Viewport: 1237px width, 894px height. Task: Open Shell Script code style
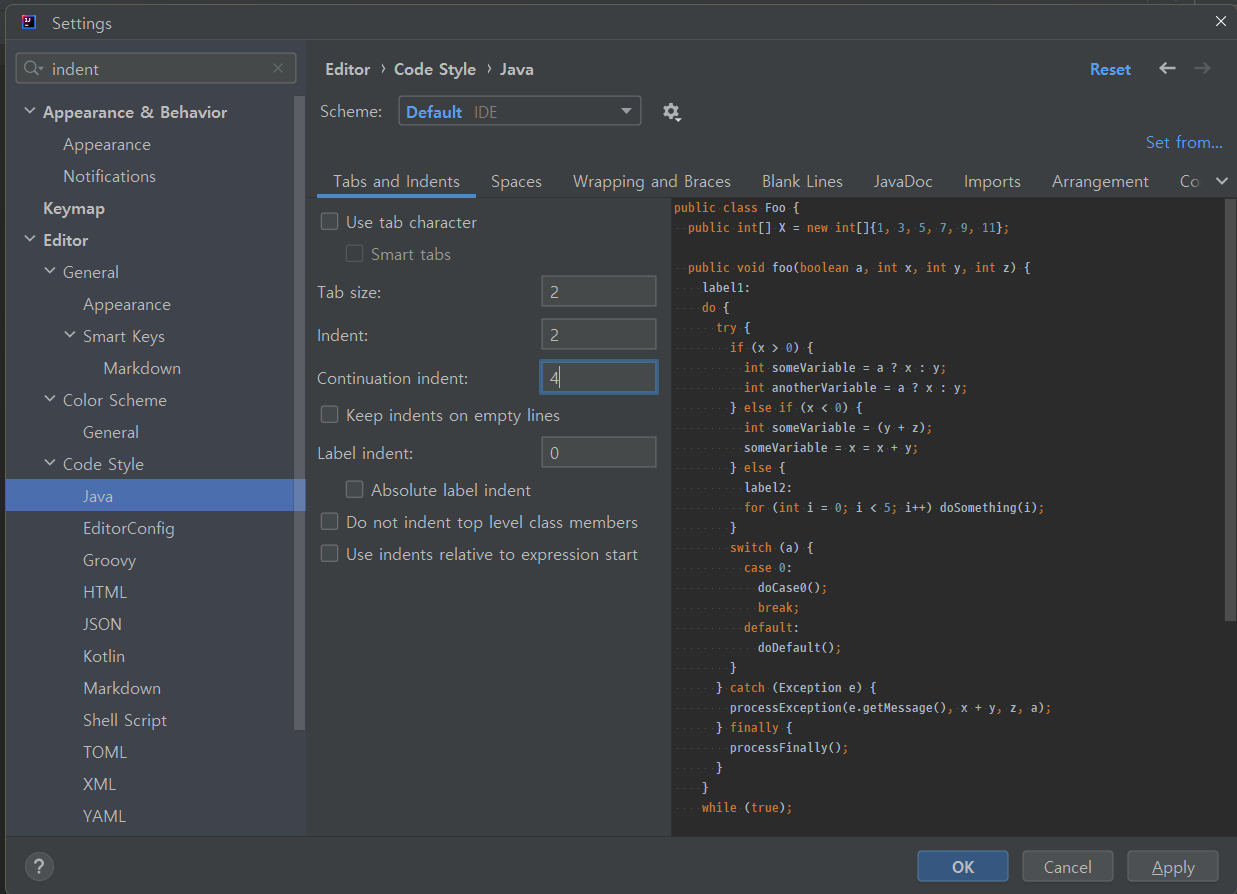pos(125,720)
